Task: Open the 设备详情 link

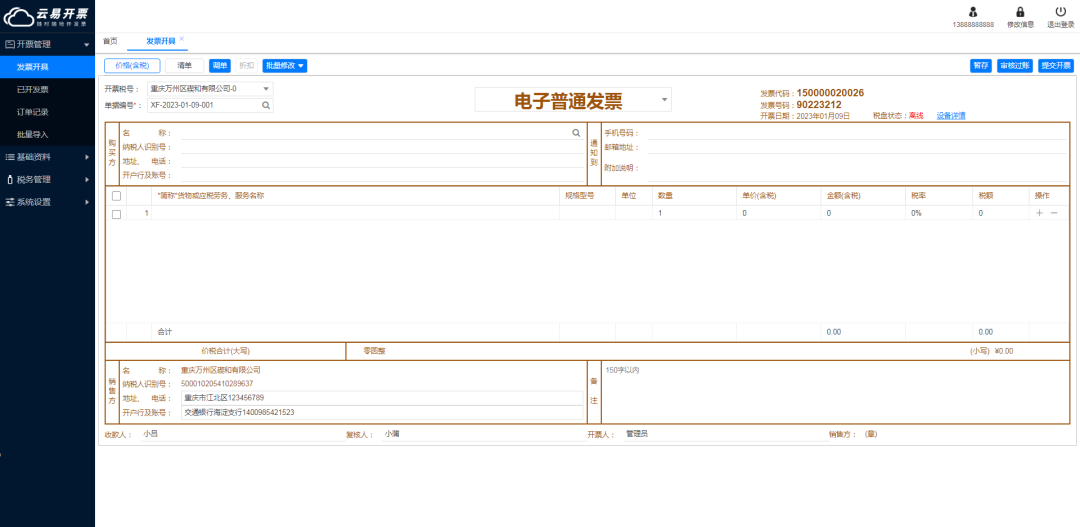Action: click(950, 116)
